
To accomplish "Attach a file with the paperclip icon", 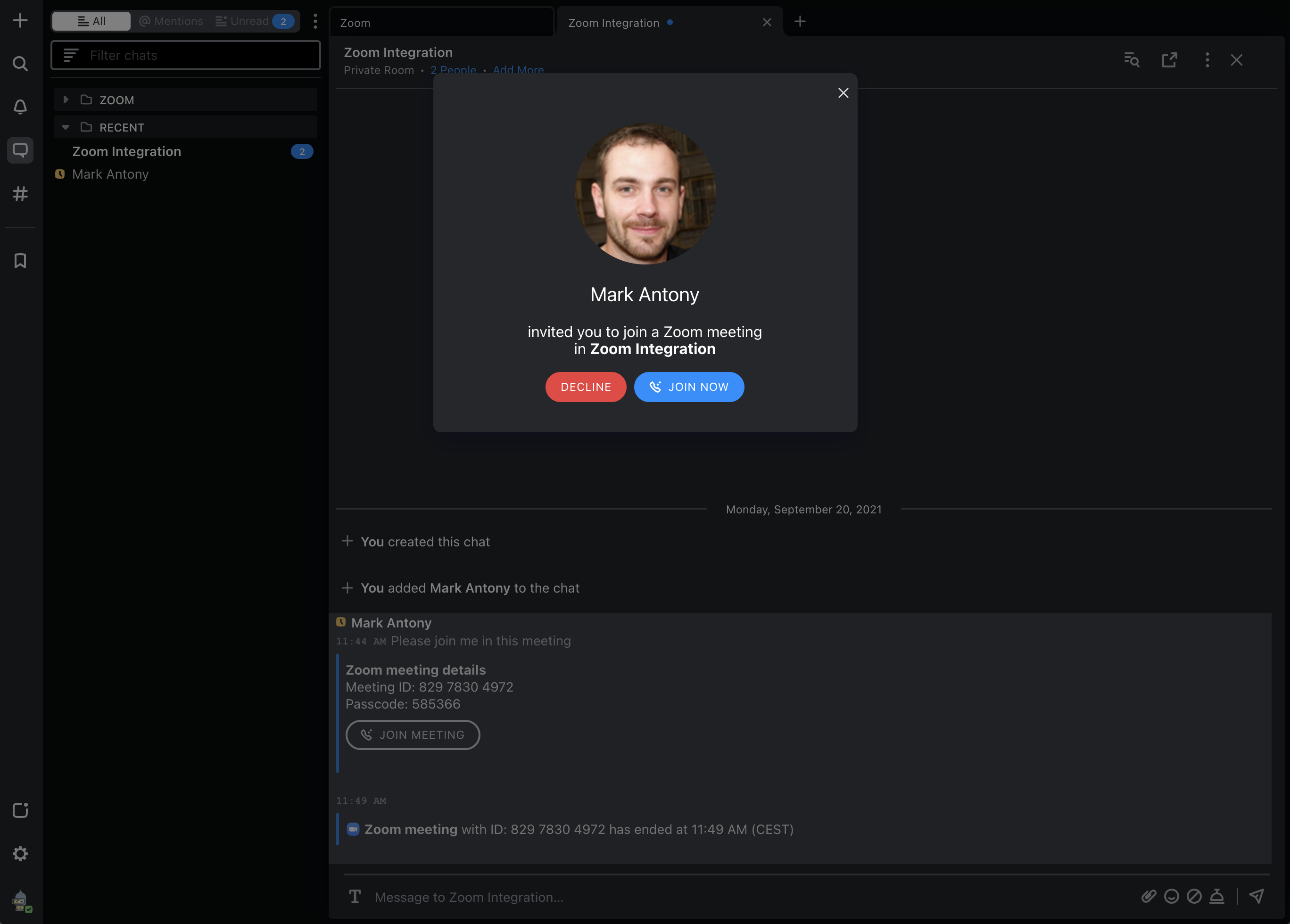I will [1149, 897].
